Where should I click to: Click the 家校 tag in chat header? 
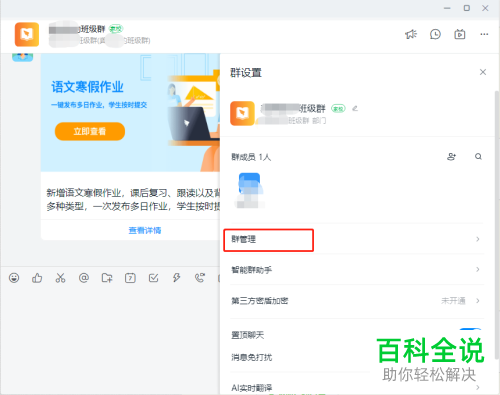(x=116, y=29)
